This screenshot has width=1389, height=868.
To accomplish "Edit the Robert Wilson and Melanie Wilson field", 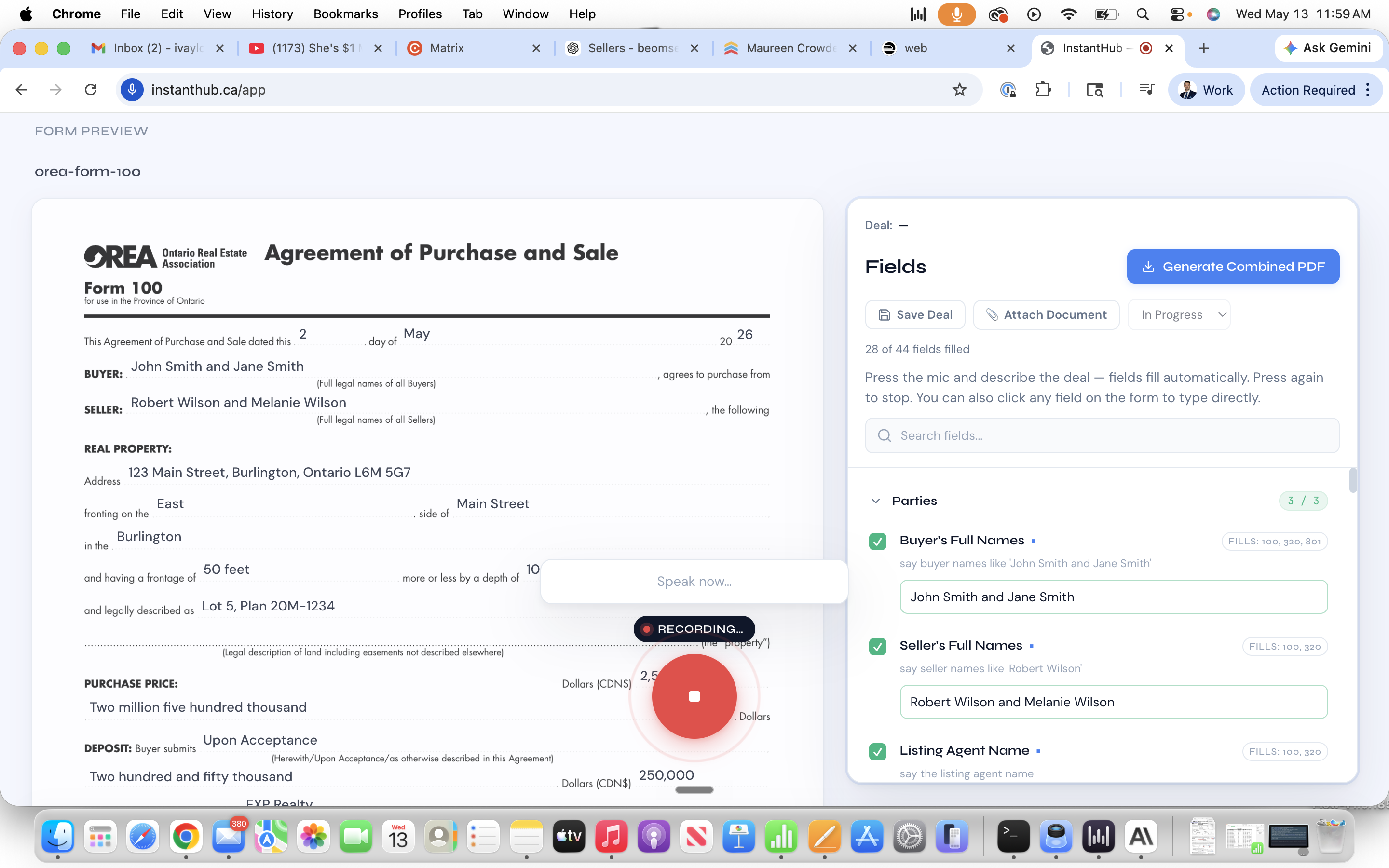I will (1114, 702).
